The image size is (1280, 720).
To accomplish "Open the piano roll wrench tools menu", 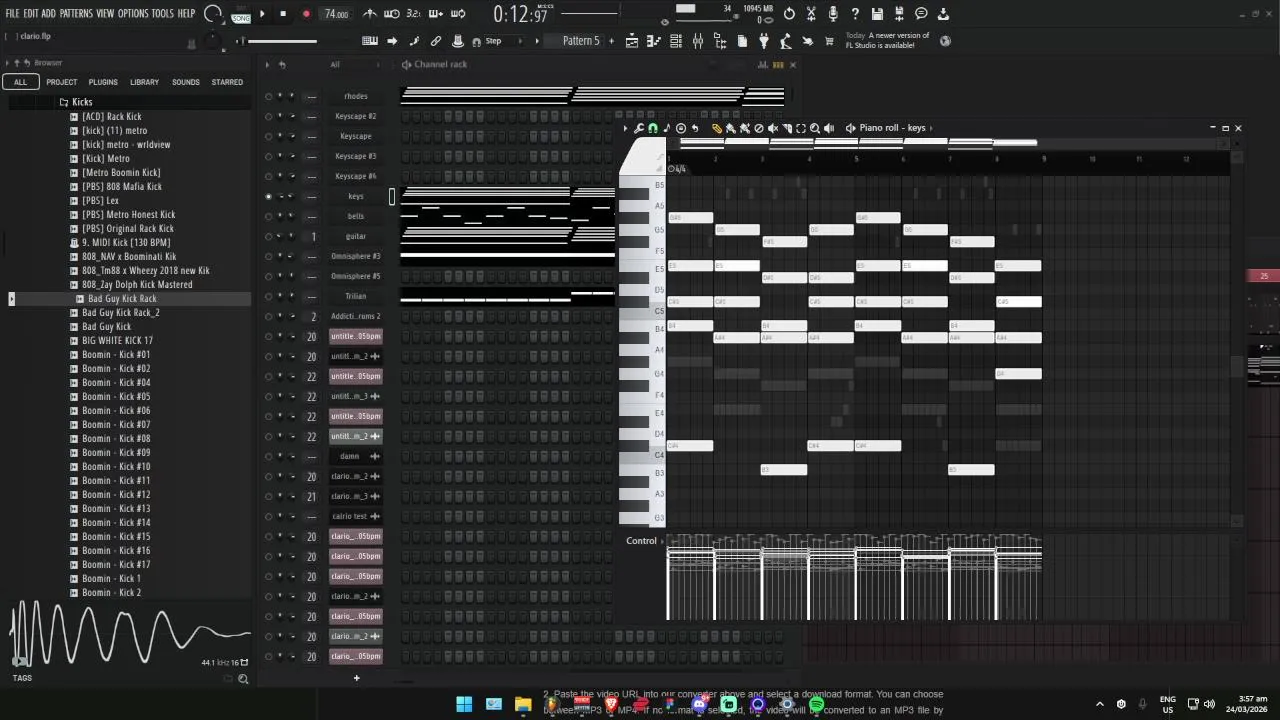I will coord(639,128).
